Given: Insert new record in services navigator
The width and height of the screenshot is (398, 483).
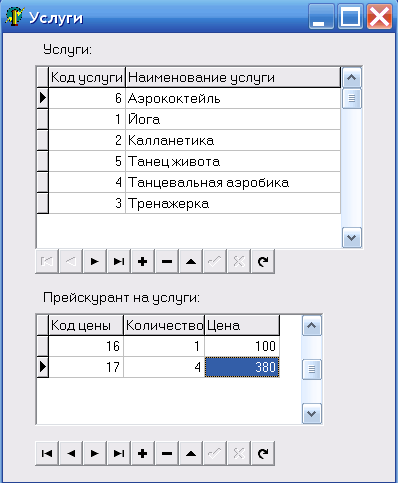Looking at the screenshot, I should (143, 261).
